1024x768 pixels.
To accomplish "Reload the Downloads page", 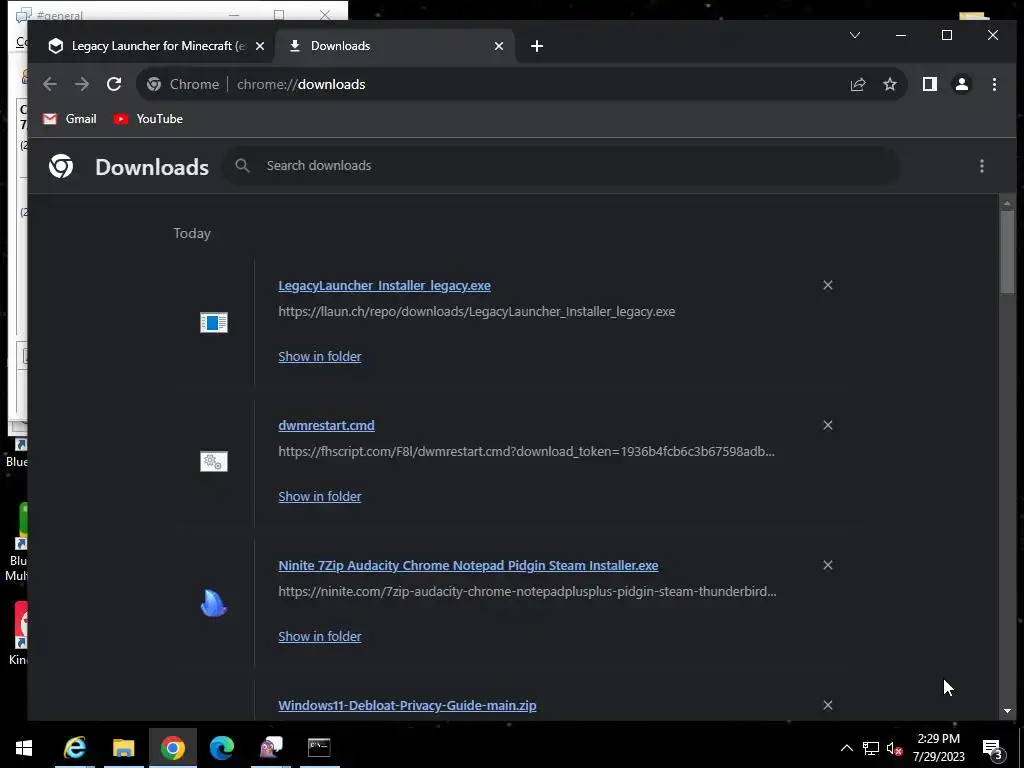I will (114, 84).
